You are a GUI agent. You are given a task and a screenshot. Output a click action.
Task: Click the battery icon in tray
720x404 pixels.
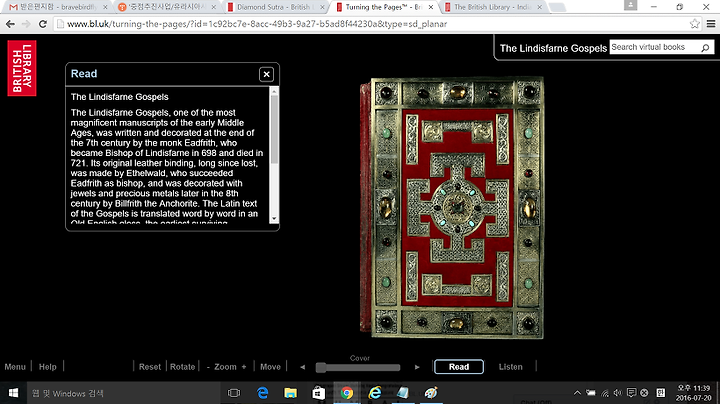[x=591, y=393]
